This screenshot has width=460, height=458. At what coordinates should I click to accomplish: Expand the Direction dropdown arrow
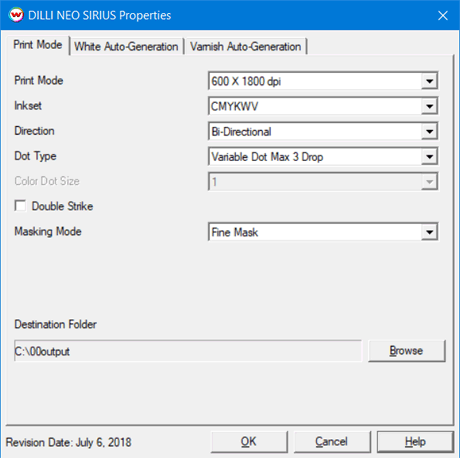click(x=429, y=132)
